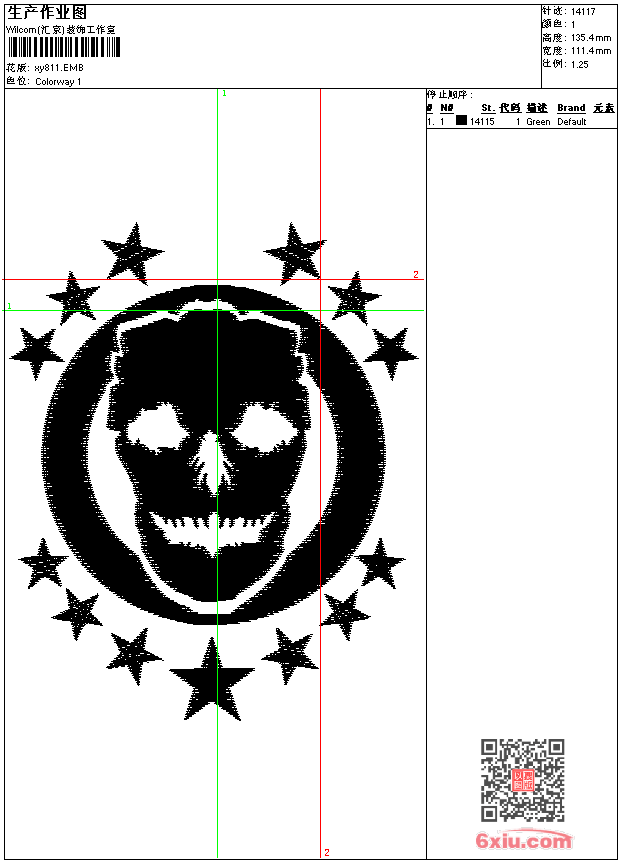Click the '停止顺序' stop sequence heading
The image size is (620, 860).
(x=449, y=95)
